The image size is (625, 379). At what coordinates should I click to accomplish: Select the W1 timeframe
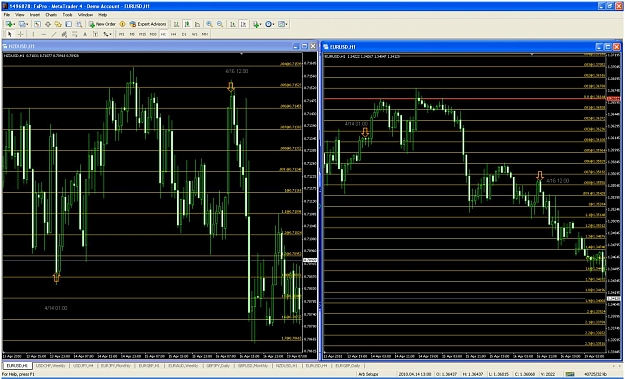[x=195, y=34]
